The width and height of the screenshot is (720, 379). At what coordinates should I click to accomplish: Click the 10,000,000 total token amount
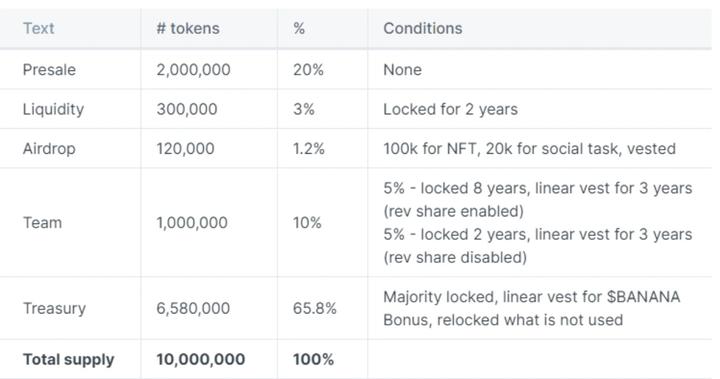(200, 359)
